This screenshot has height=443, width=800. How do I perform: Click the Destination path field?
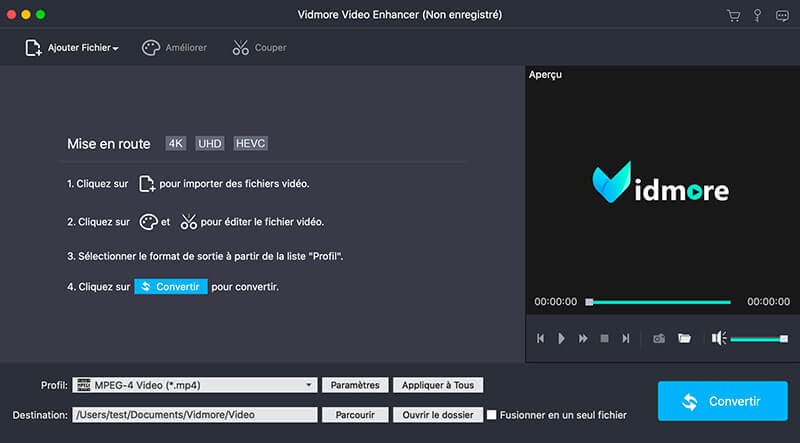click(194, 415)
